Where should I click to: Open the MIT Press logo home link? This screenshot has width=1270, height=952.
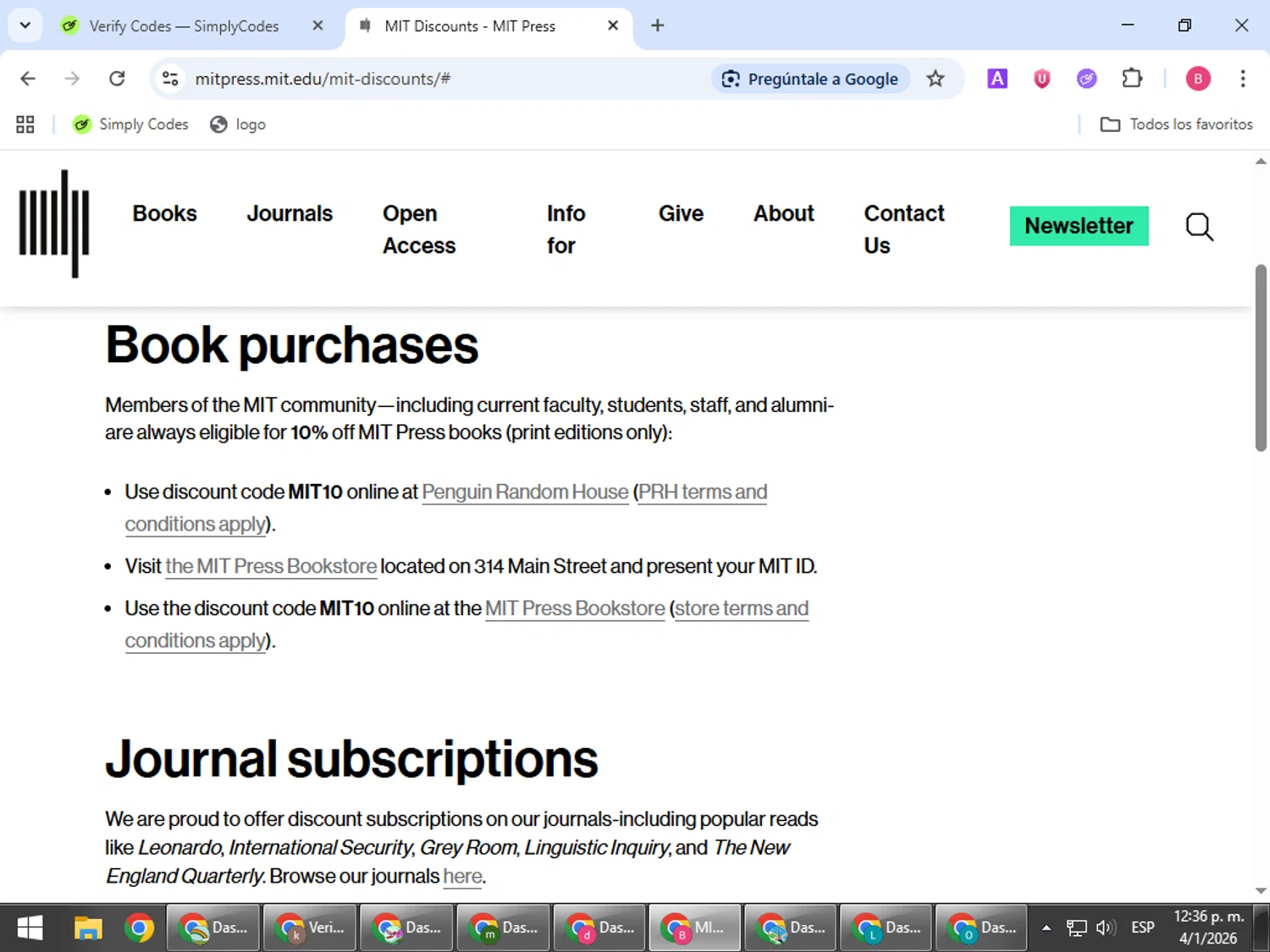pos(54,224)
